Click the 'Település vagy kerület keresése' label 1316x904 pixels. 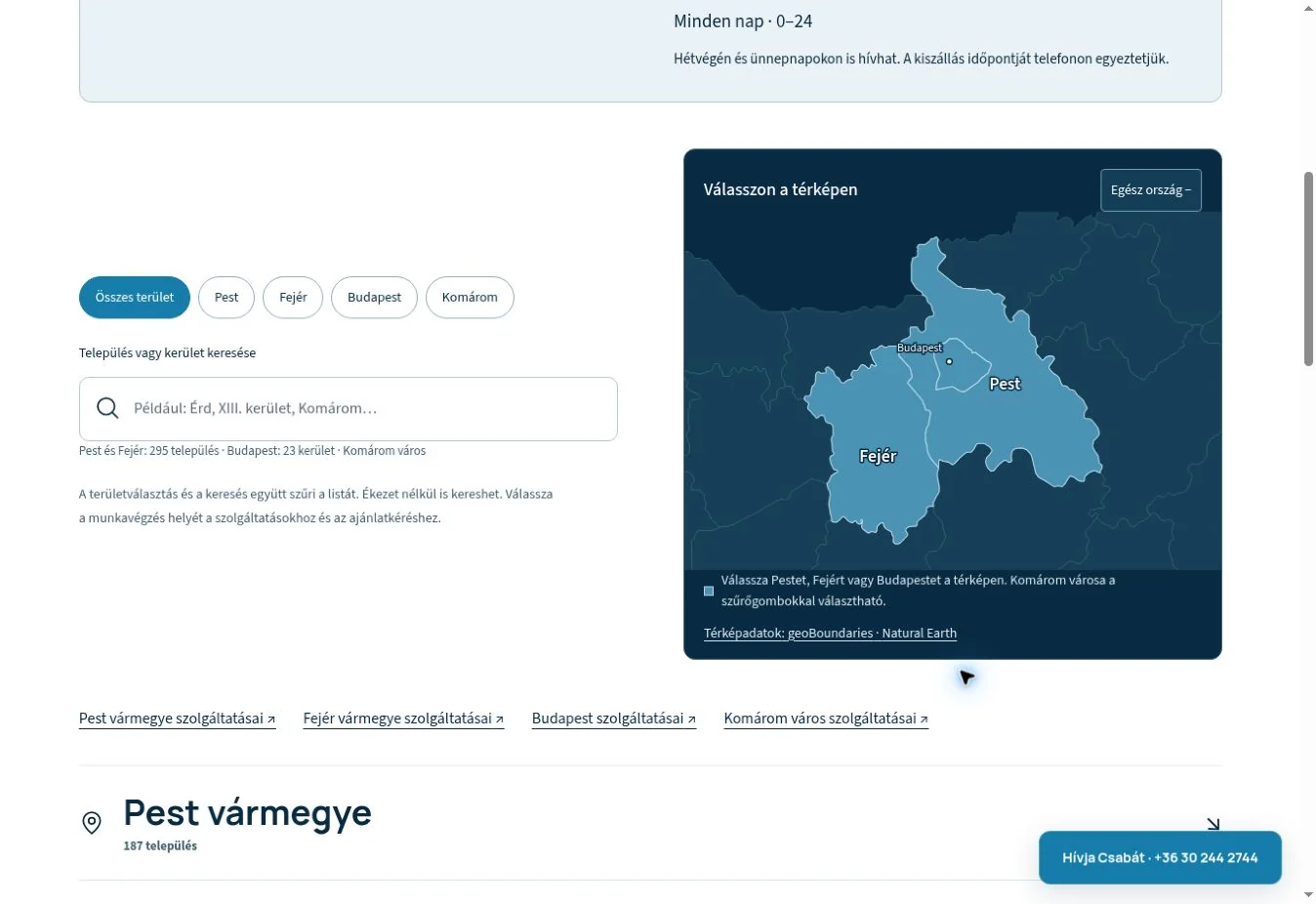pyautogui.click(x=168, y=353)
